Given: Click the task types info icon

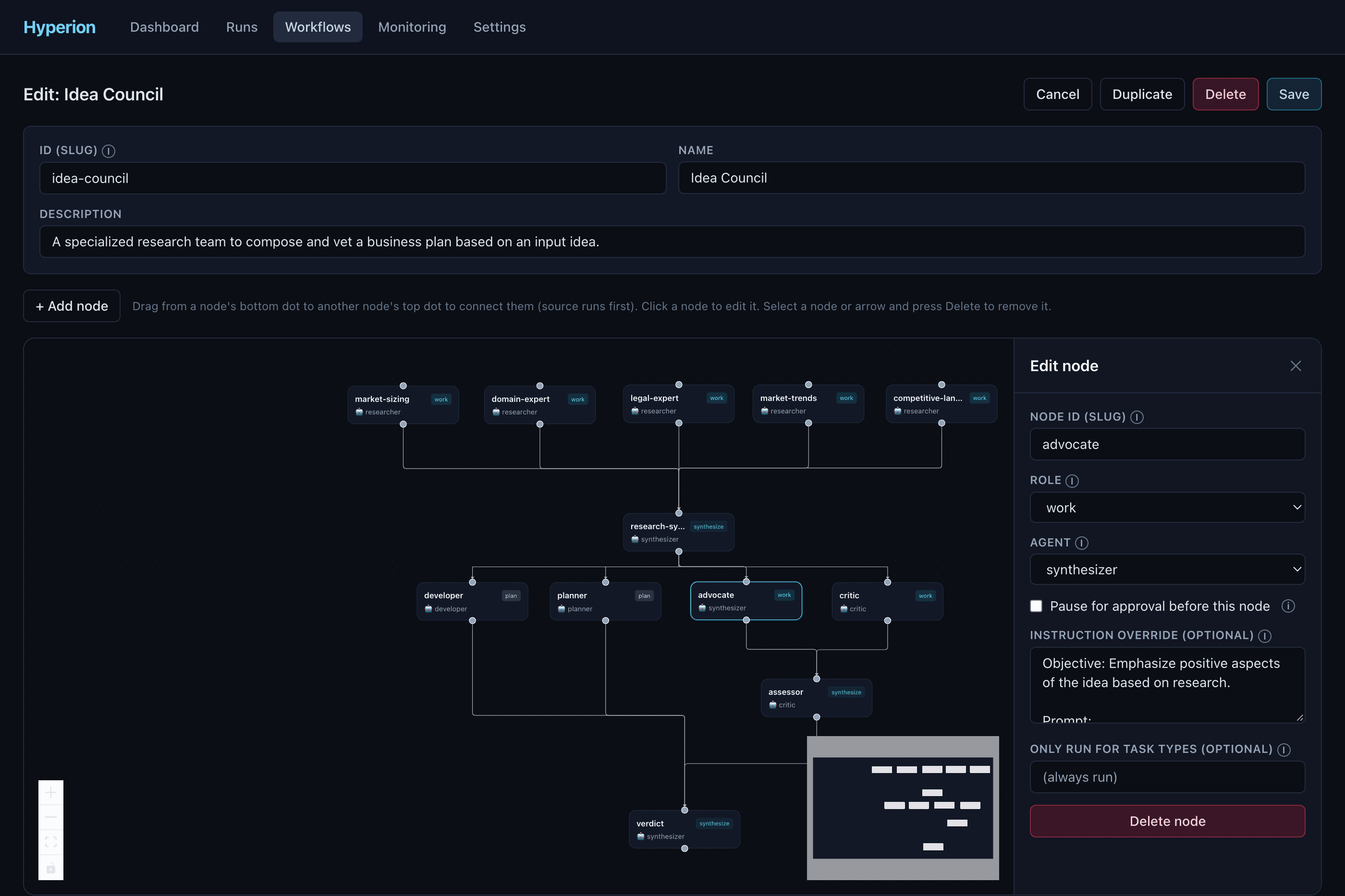Looking at the screenshot, I should click(1284, 750).
